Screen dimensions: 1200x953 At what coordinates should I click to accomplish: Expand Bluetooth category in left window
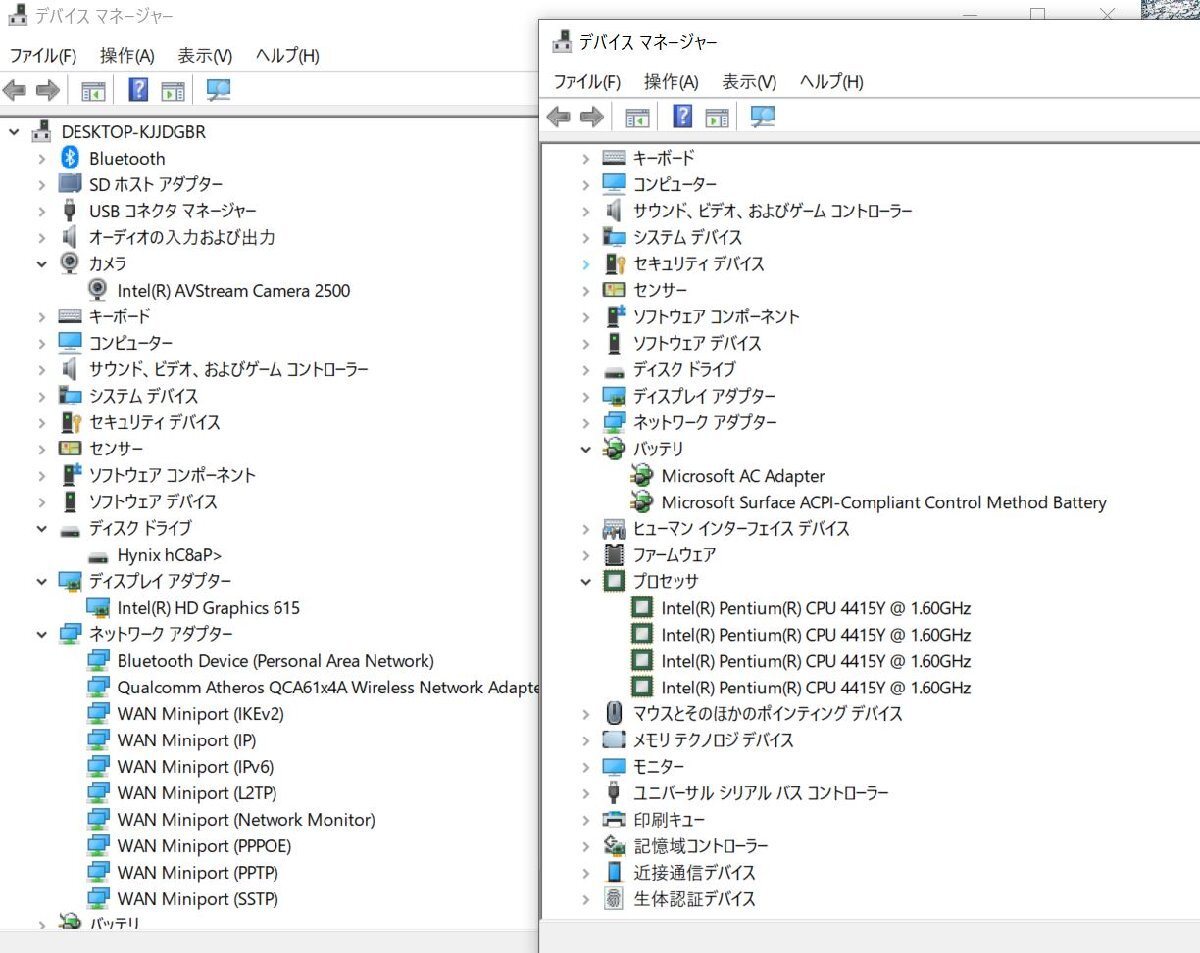coord(42,158)
